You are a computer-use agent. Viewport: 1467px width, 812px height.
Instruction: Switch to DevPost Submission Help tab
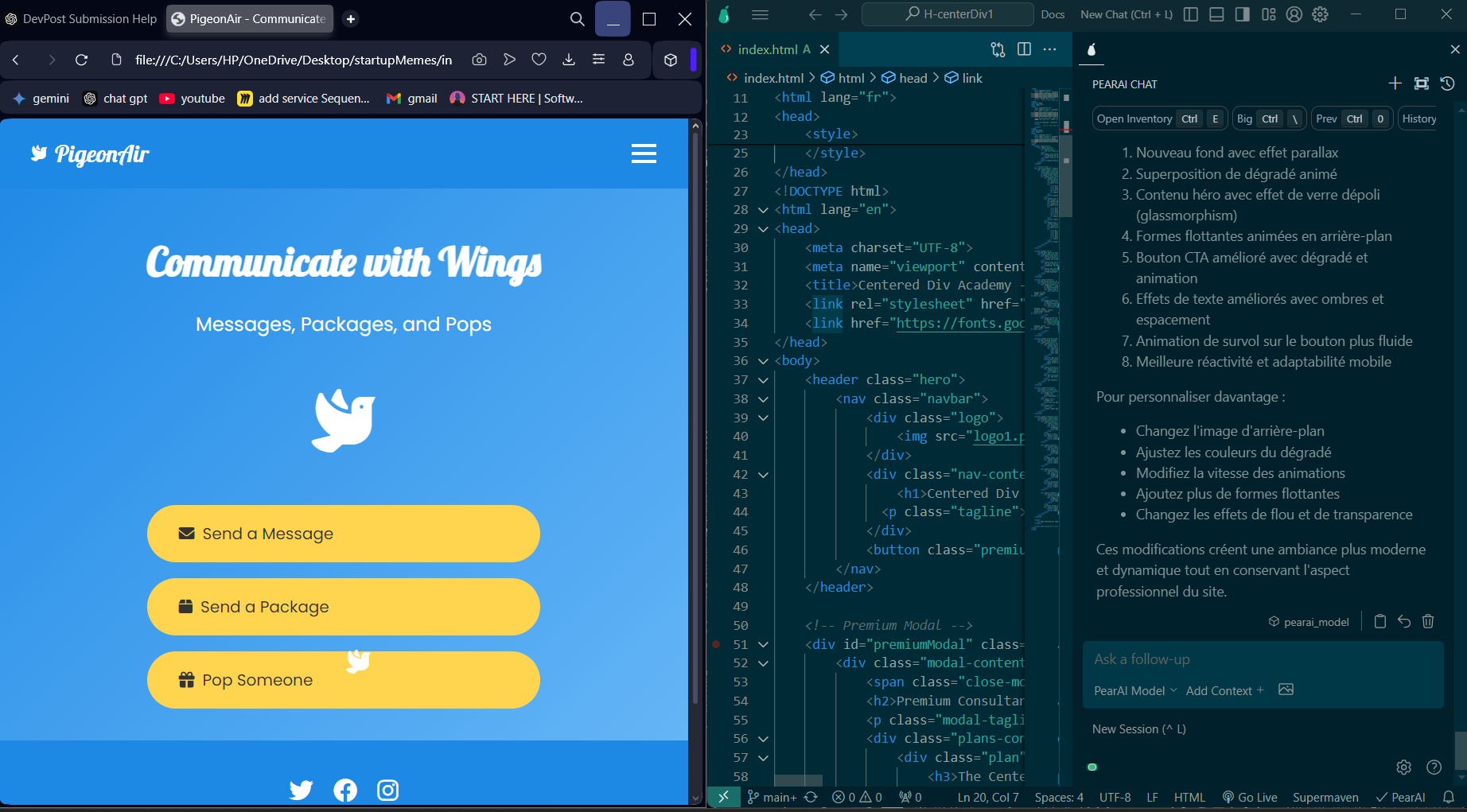click(x=81, y=18)
